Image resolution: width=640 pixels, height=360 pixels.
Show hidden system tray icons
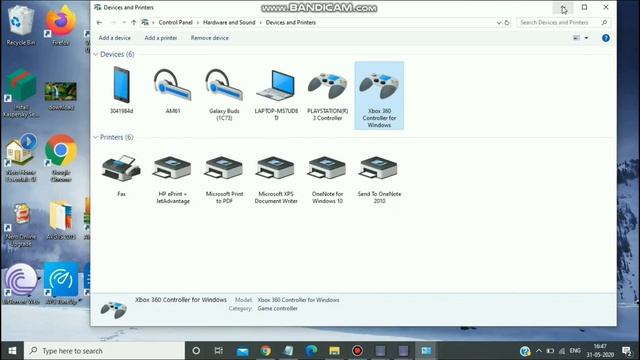tap(539, 351)
